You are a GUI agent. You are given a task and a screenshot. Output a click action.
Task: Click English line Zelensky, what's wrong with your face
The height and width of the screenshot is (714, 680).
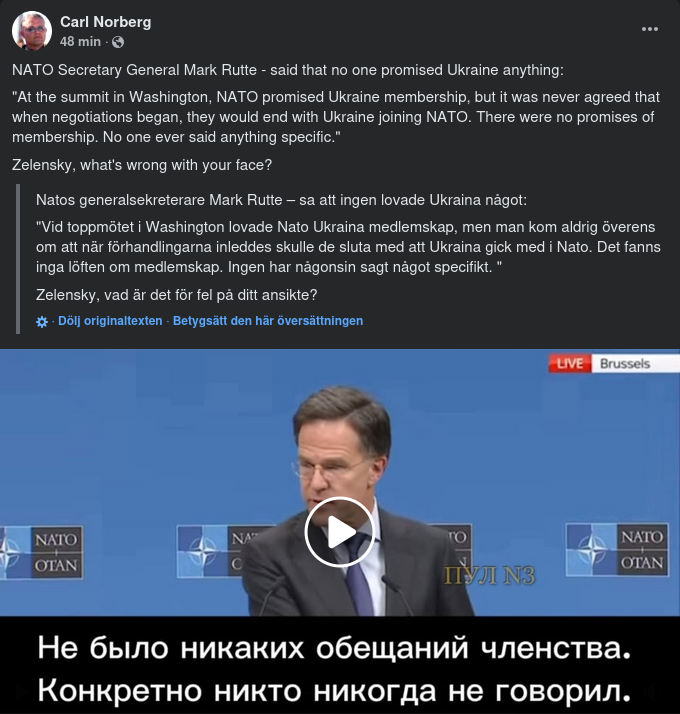click(142, 165)
